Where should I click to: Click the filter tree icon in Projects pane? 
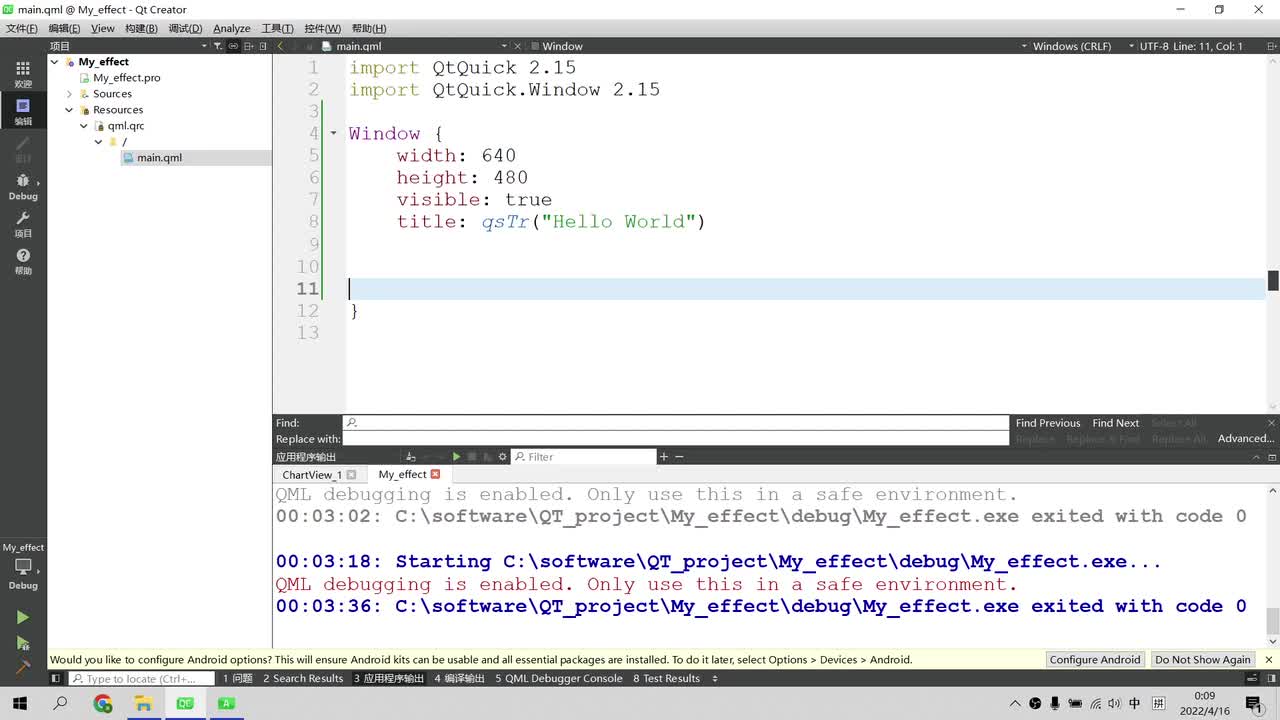218,46
